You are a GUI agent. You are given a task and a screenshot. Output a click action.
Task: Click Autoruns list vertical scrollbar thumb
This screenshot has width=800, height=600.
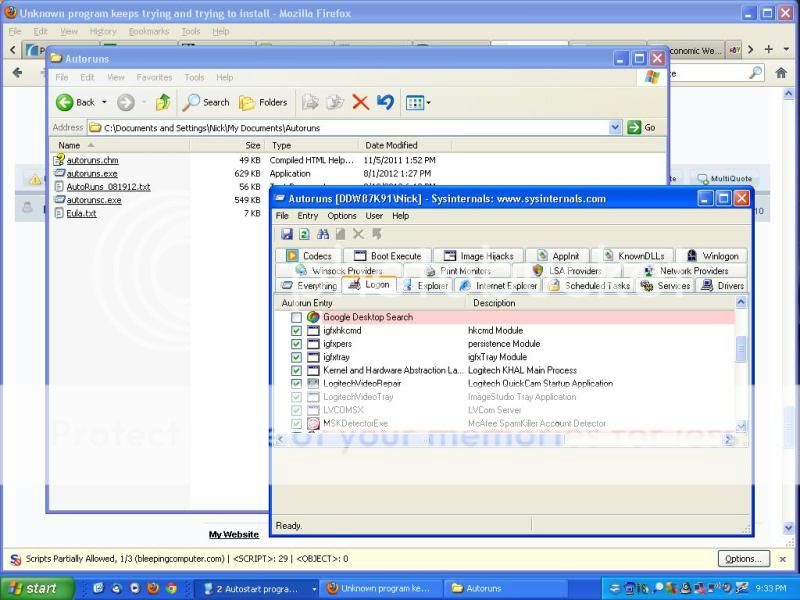(741, 349)
